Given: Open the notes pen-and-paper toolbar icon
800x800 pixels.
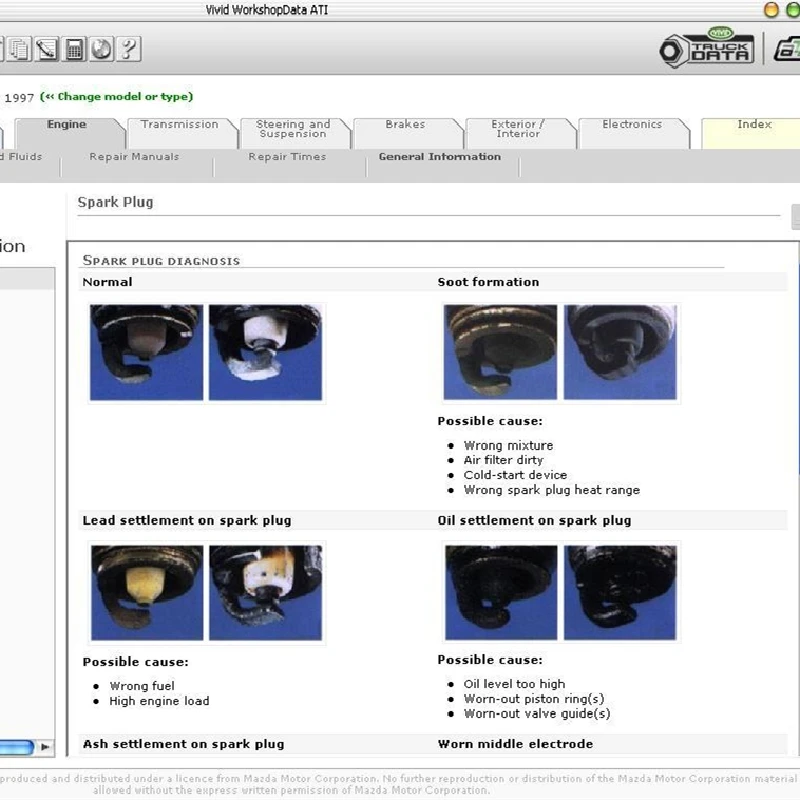Looking at the screenshot, I should point(47,49).
